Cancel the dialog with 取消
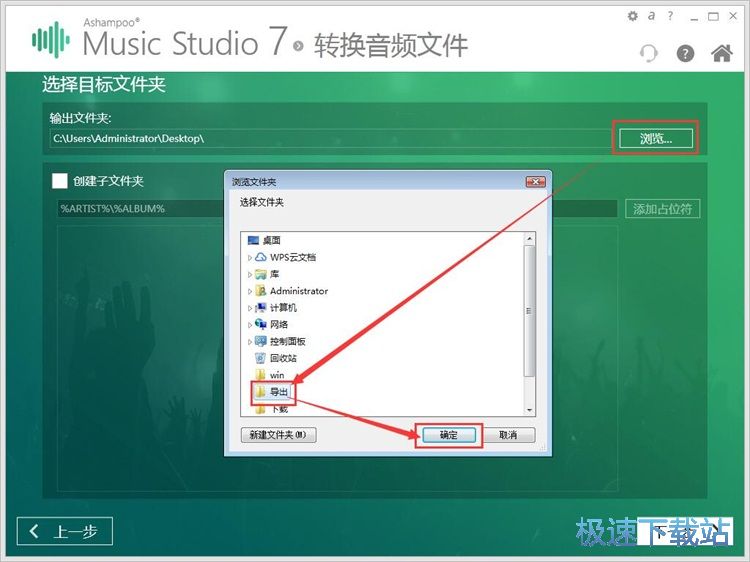Screen dimensions: 750x562 [508, 435]
